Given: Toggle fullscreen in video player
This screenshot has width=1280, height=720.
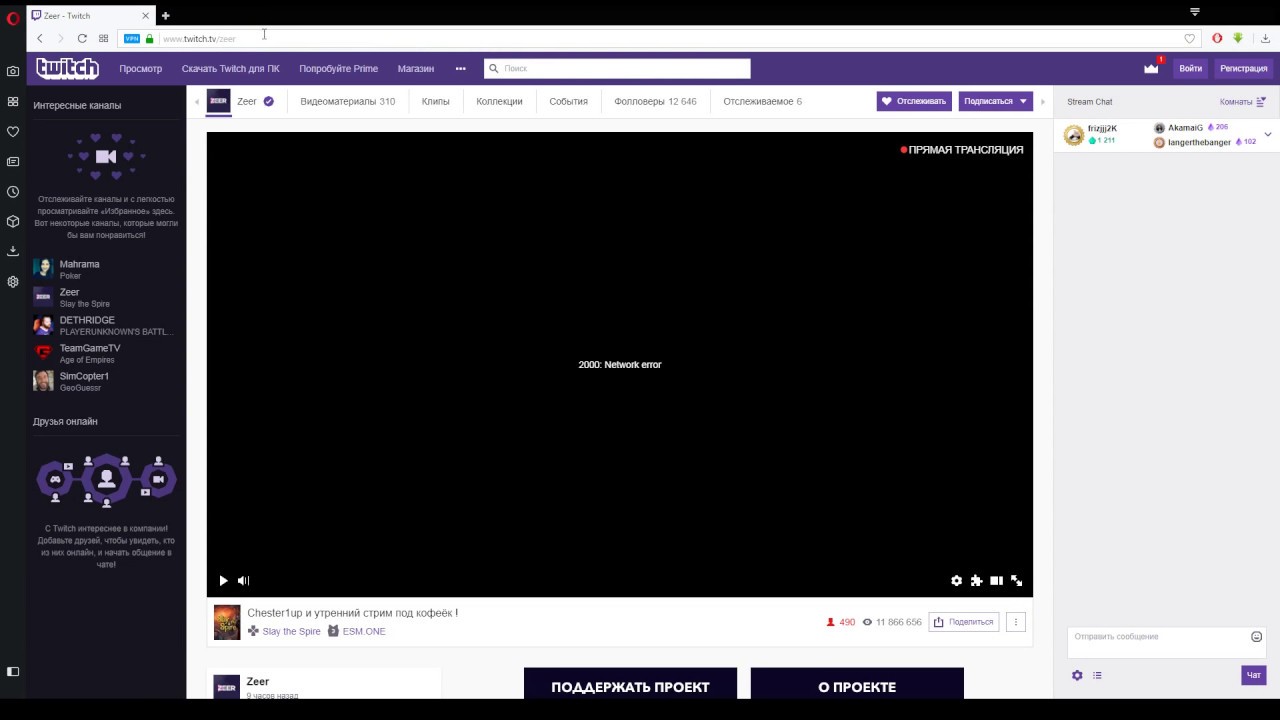Looking at the screenshot, I should 1016,580.
